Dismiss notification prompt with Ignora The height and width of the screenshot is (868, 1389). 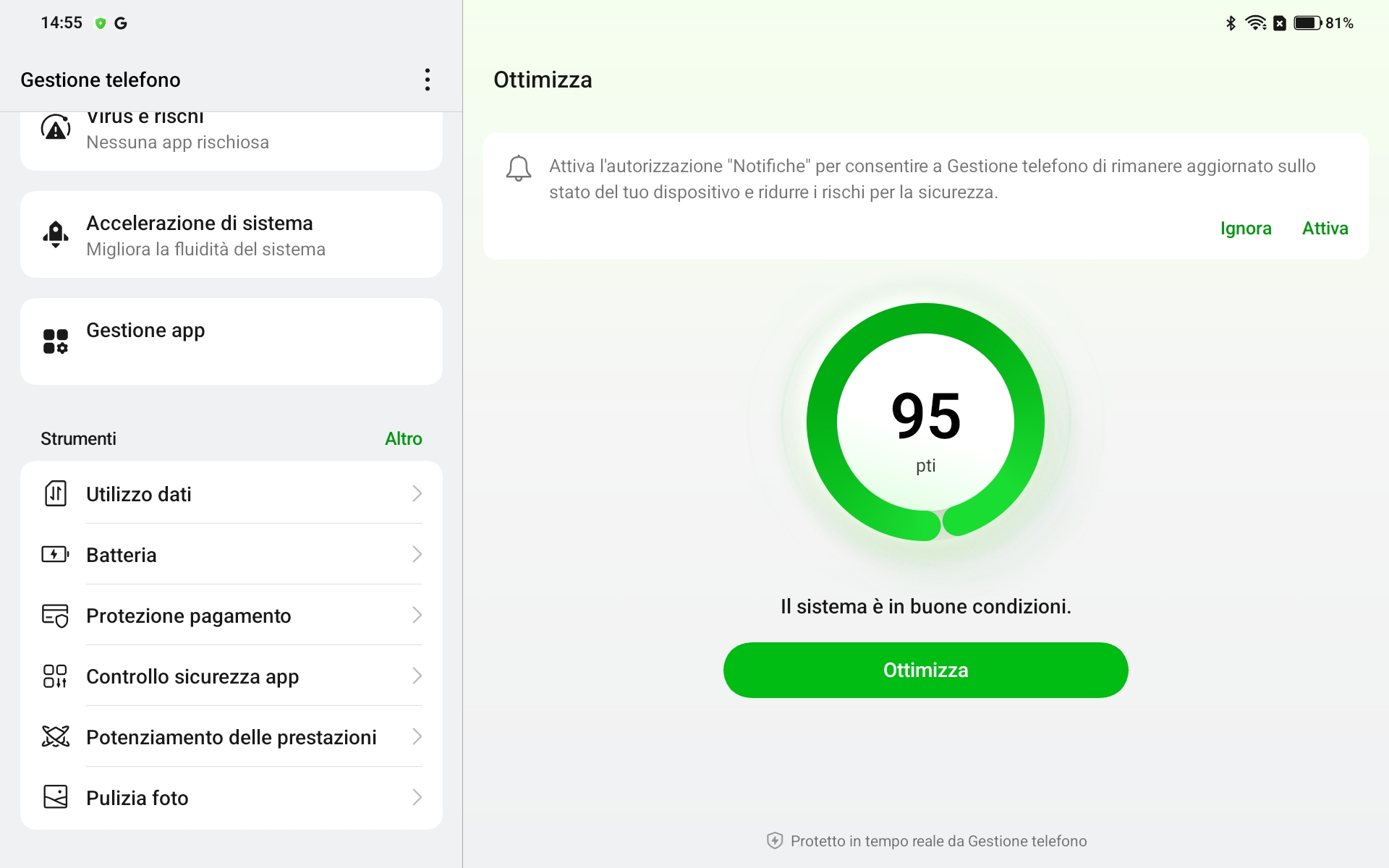click(x=1246, y=229)
